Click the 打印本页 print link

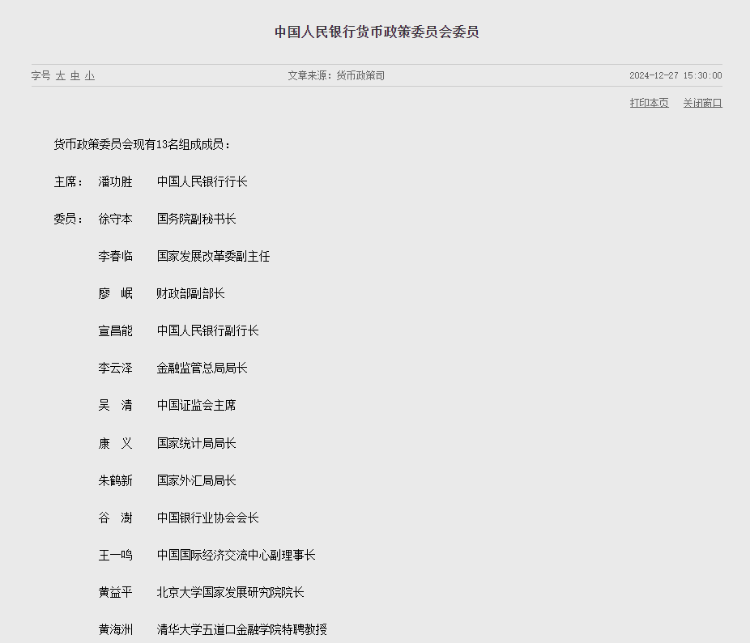[x=649, y=103]
